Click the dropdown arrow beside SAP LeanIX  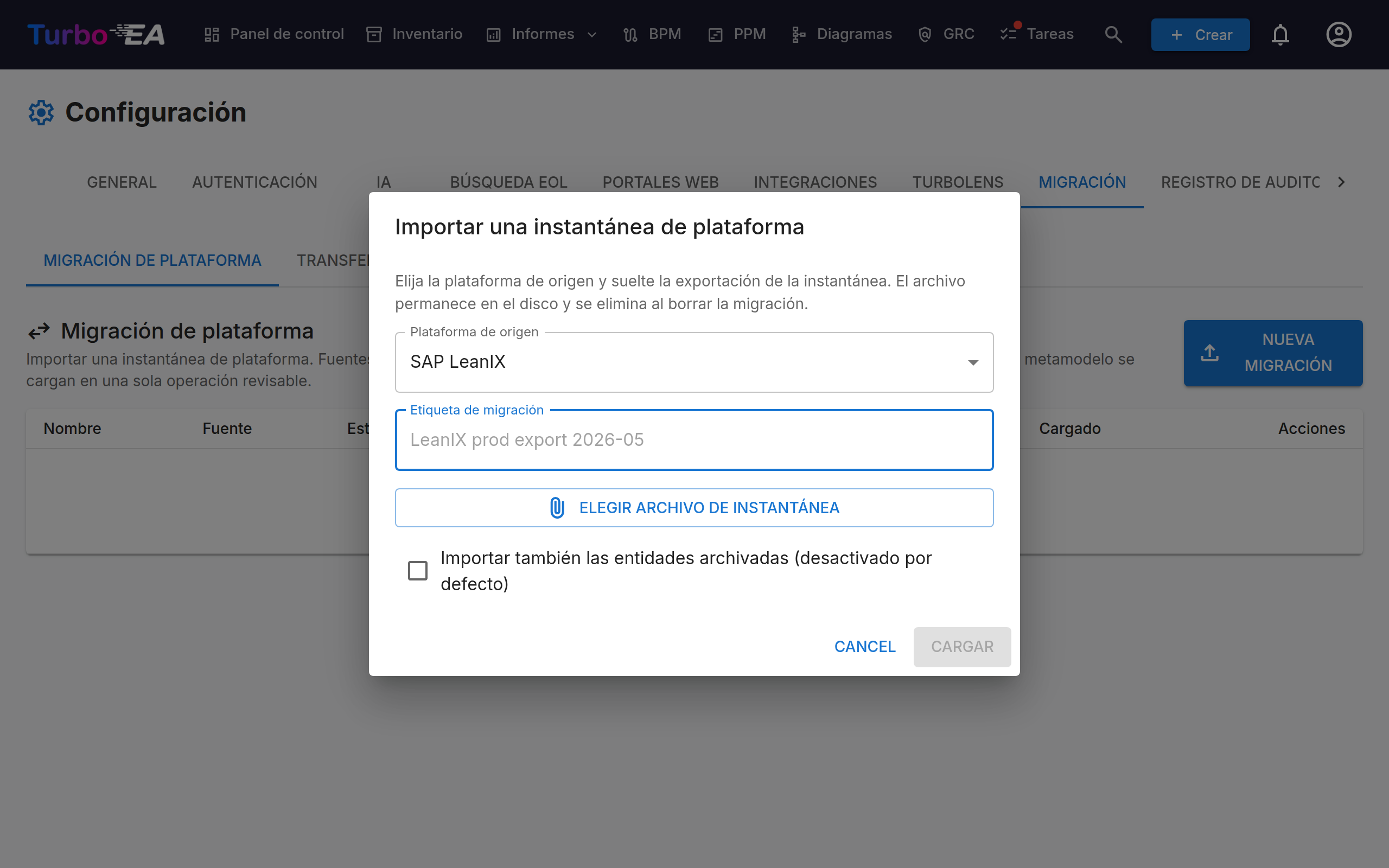coord(973,362)
